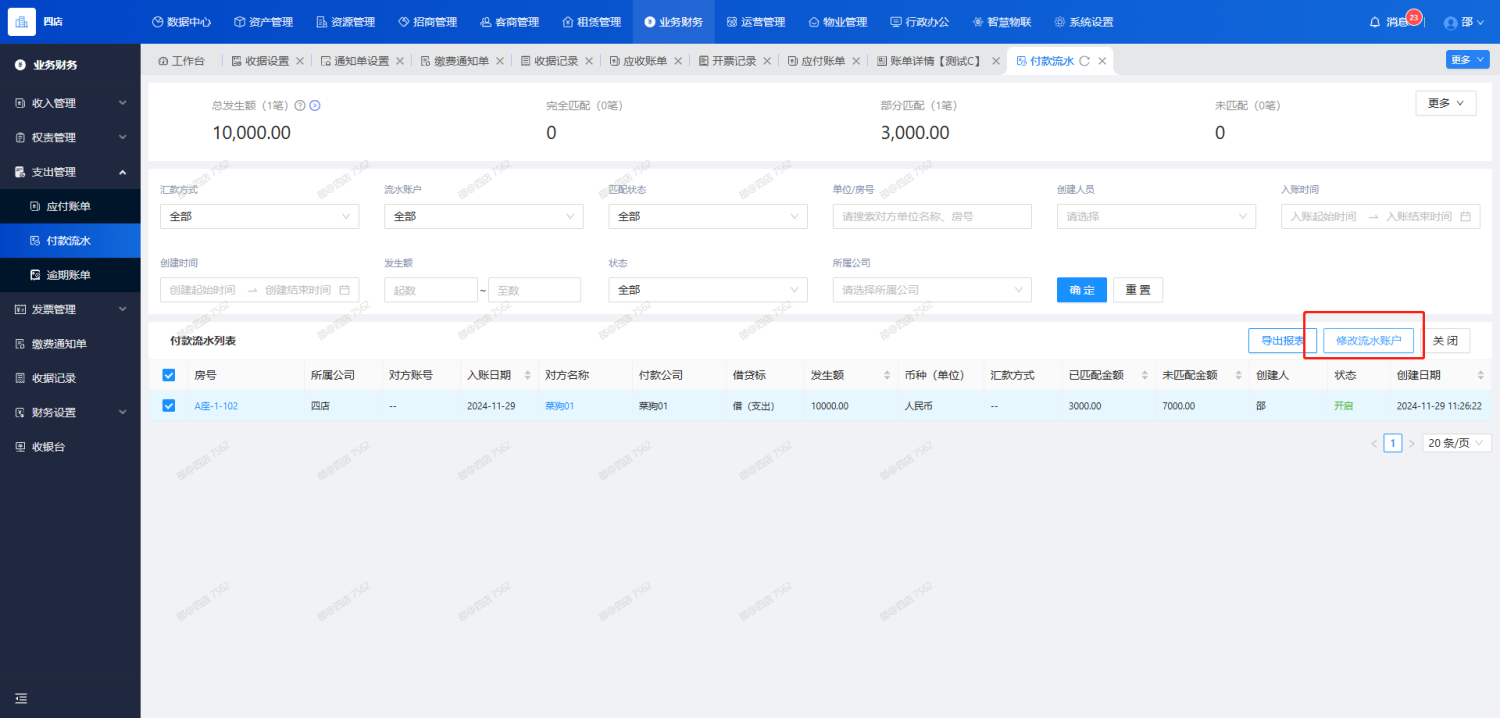Viewport: 1500px width, 718px height.
Task: Open the A座-1-102 room link
Action: 216,406
